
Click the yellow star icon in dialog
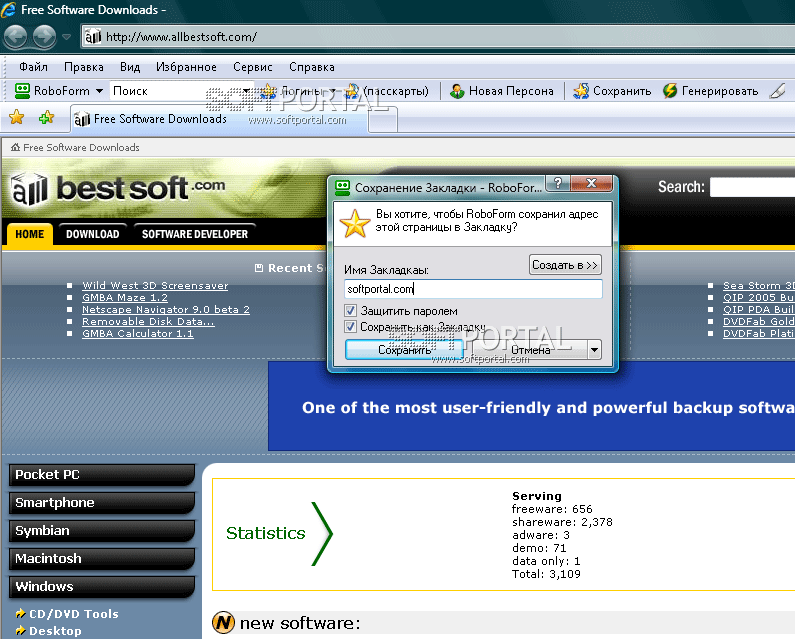(x=354, y=223)
